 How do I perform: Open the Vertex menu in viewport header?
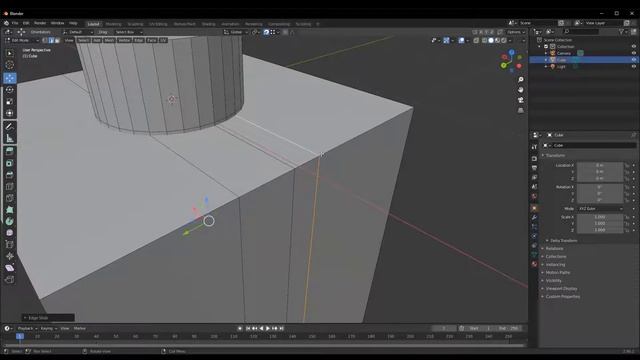click(124, 40)
